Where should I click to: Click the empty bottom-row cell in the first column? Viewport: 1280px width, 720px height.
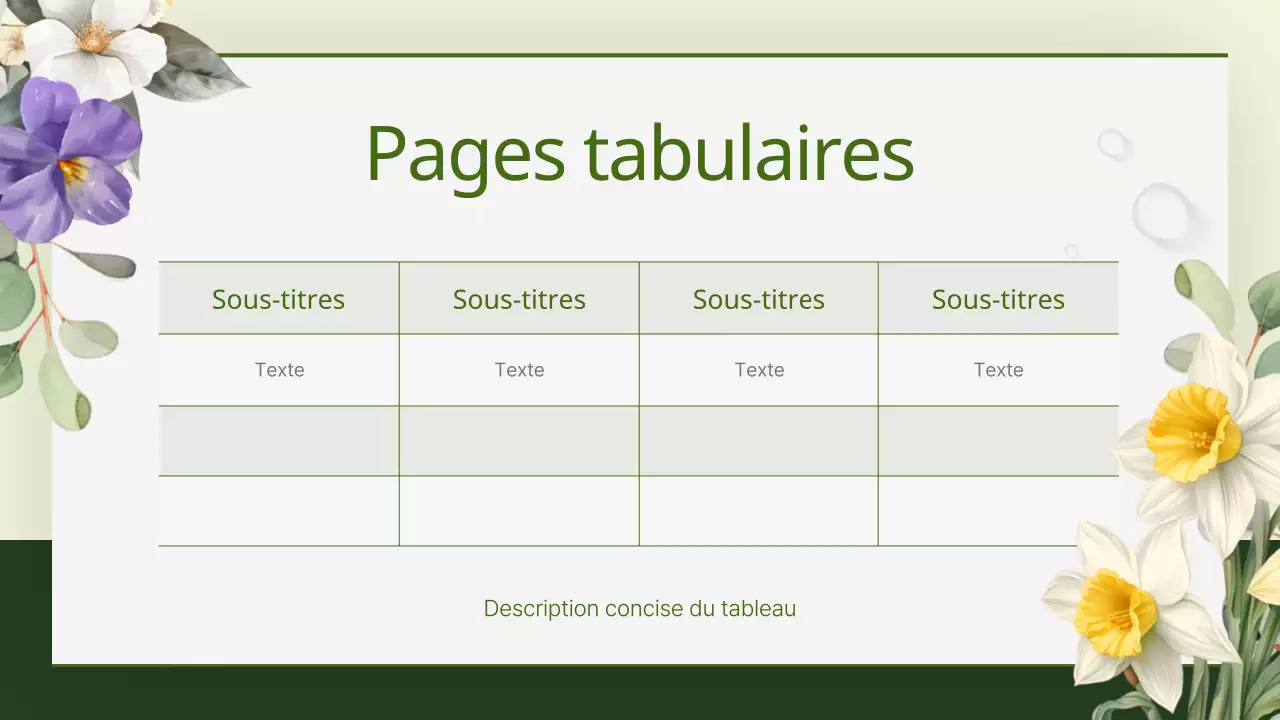click(279, 511)
